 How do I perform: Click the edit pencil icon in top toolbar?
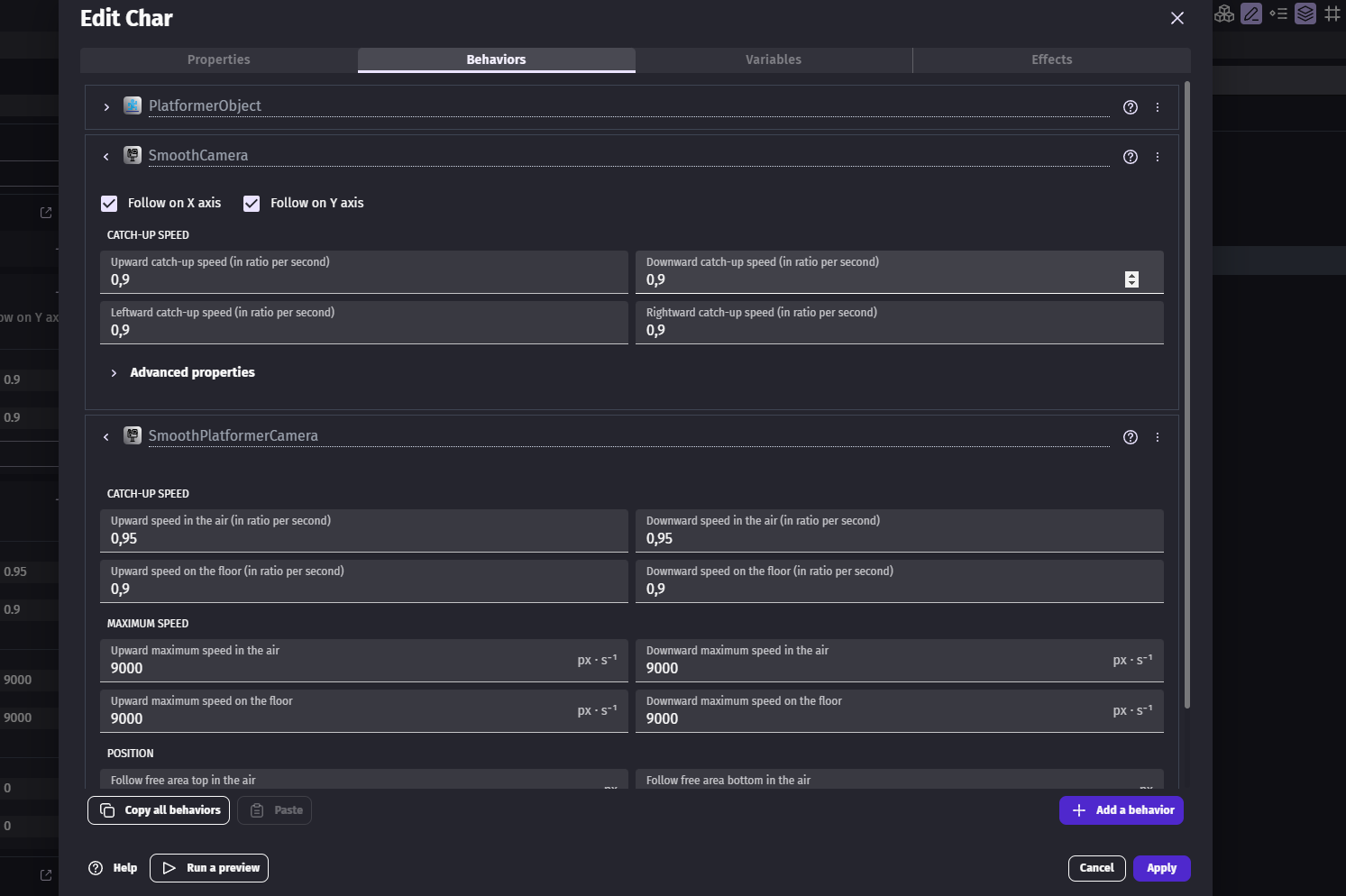1251,14
